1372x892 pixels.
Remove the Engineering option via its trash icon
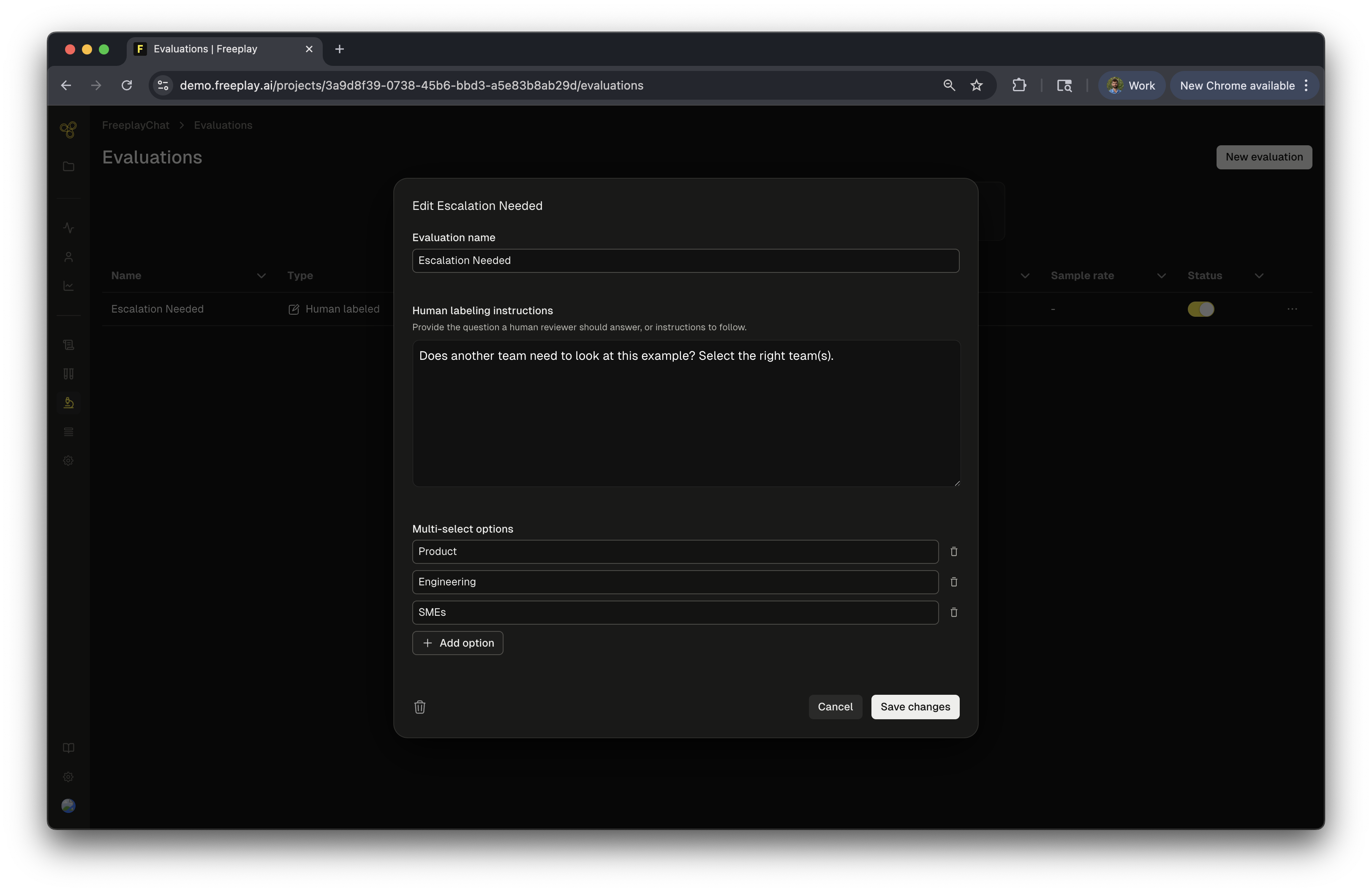pyautogui.click(x=953, y=582)
